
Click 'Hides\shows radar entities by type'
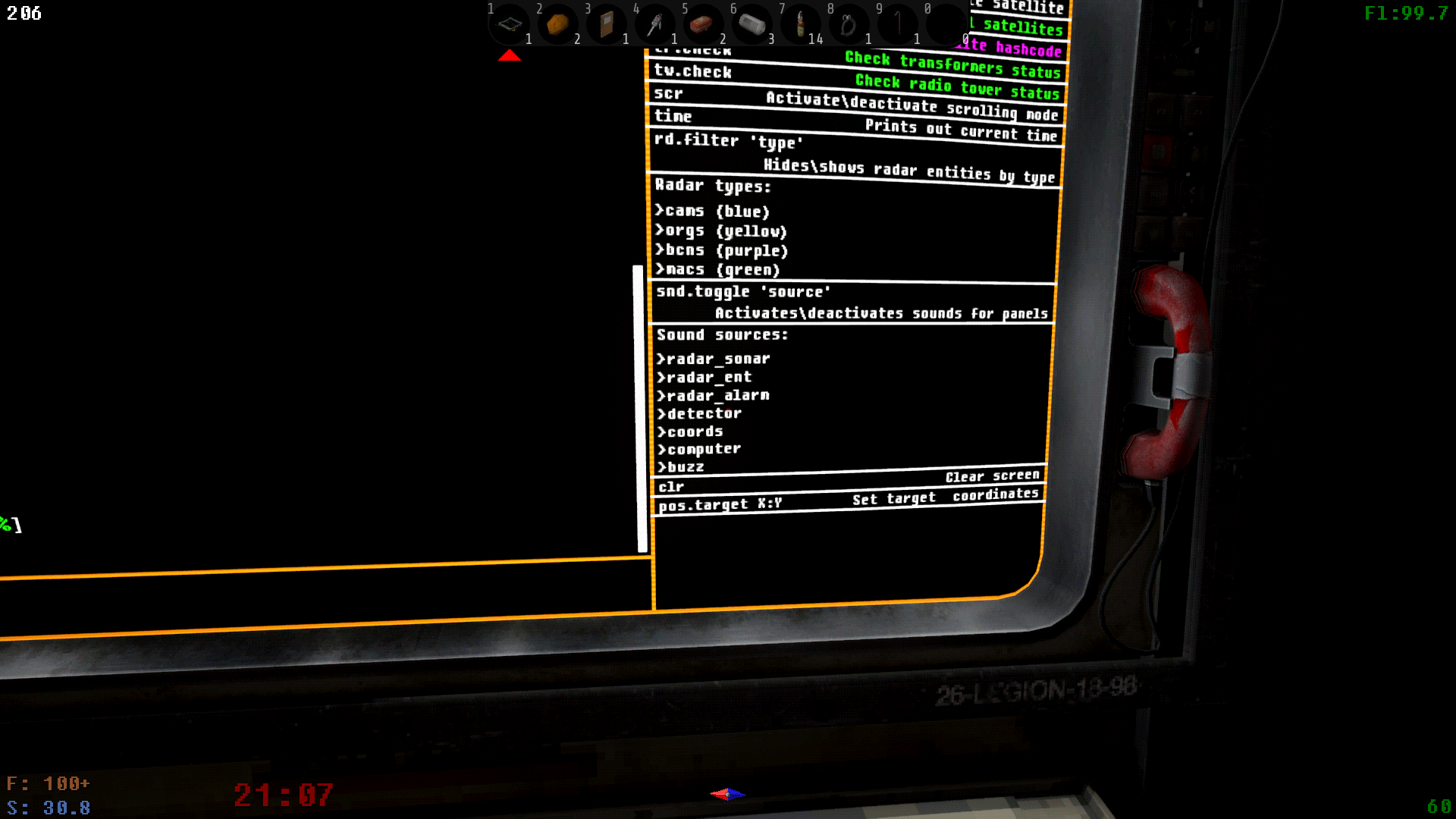pos(909,171)
